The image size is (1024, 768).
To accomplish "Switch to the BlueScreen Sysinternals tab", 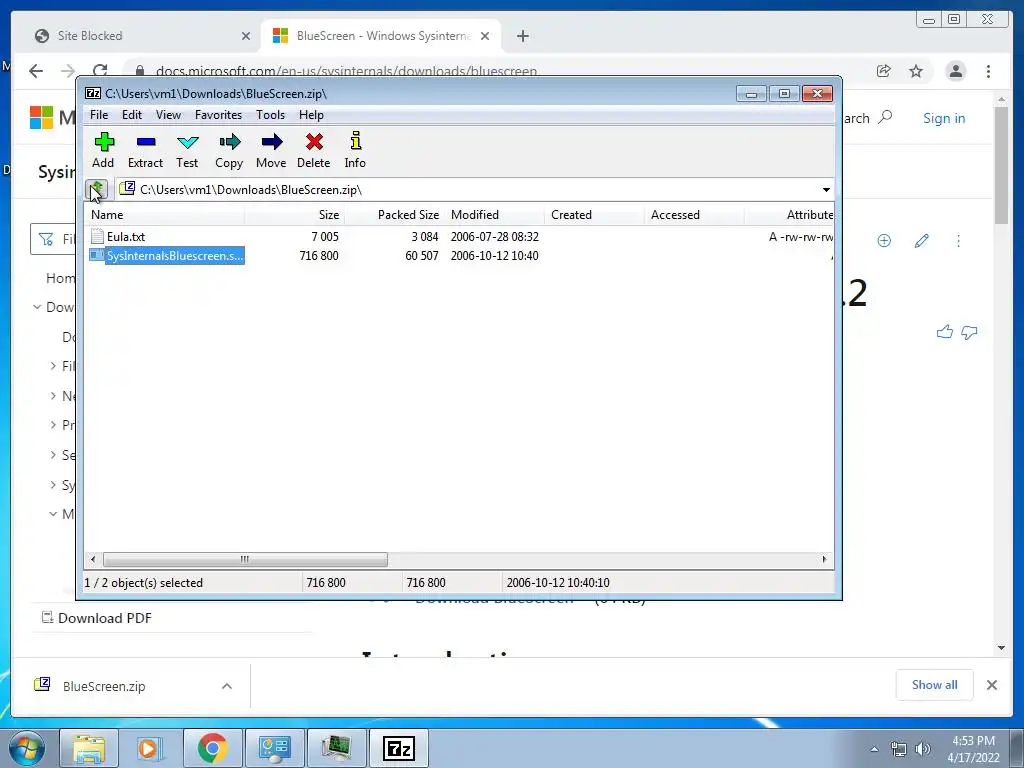I will (x=380, y=36).
